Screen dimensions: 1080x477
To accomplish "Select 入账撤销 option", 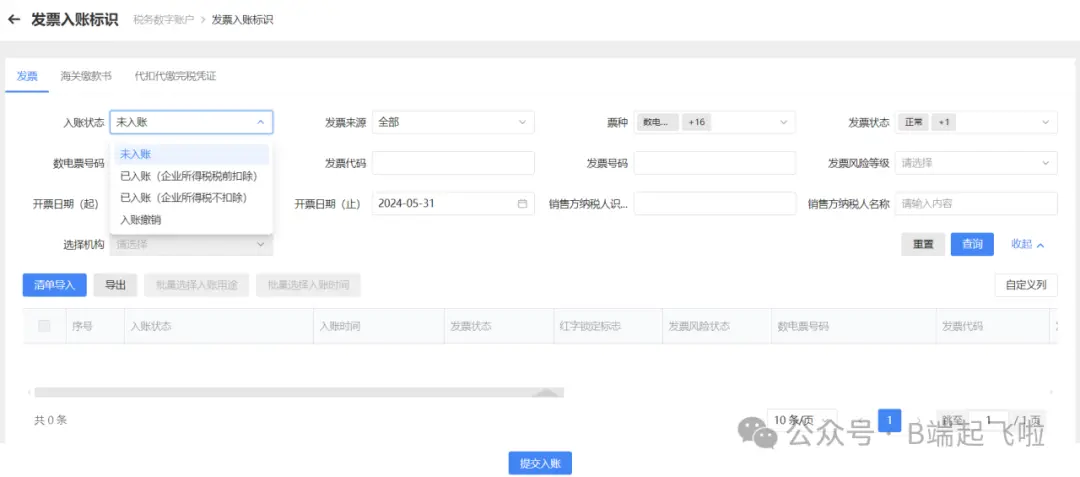I will click(x=141, y=220).
